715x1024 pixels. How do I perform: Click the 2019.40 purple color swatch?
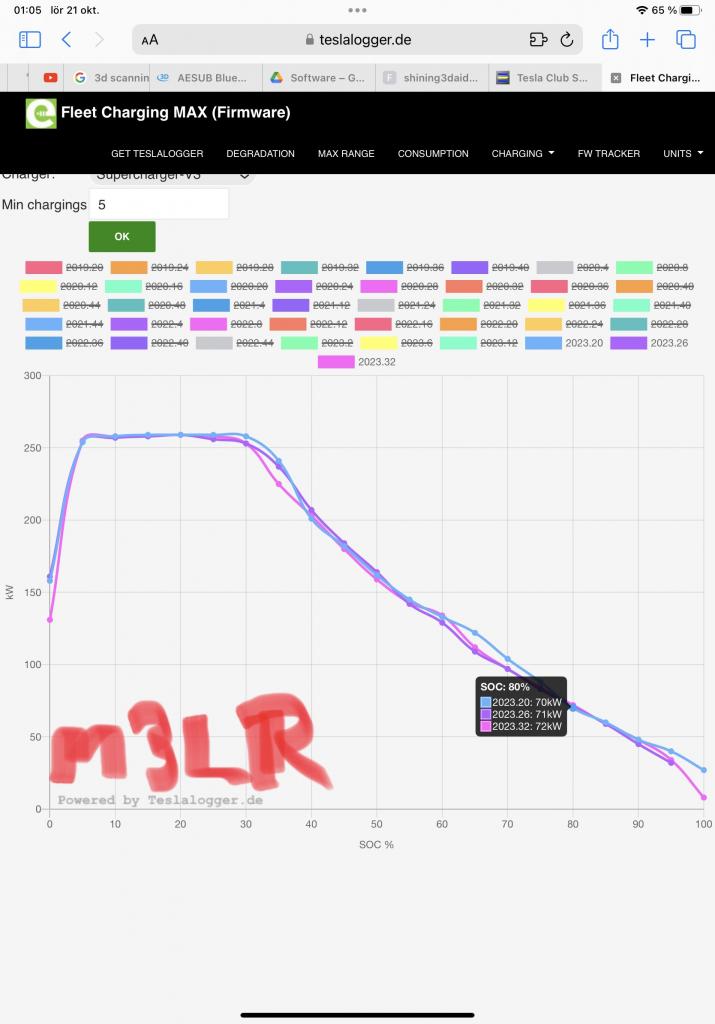[469, 268]
